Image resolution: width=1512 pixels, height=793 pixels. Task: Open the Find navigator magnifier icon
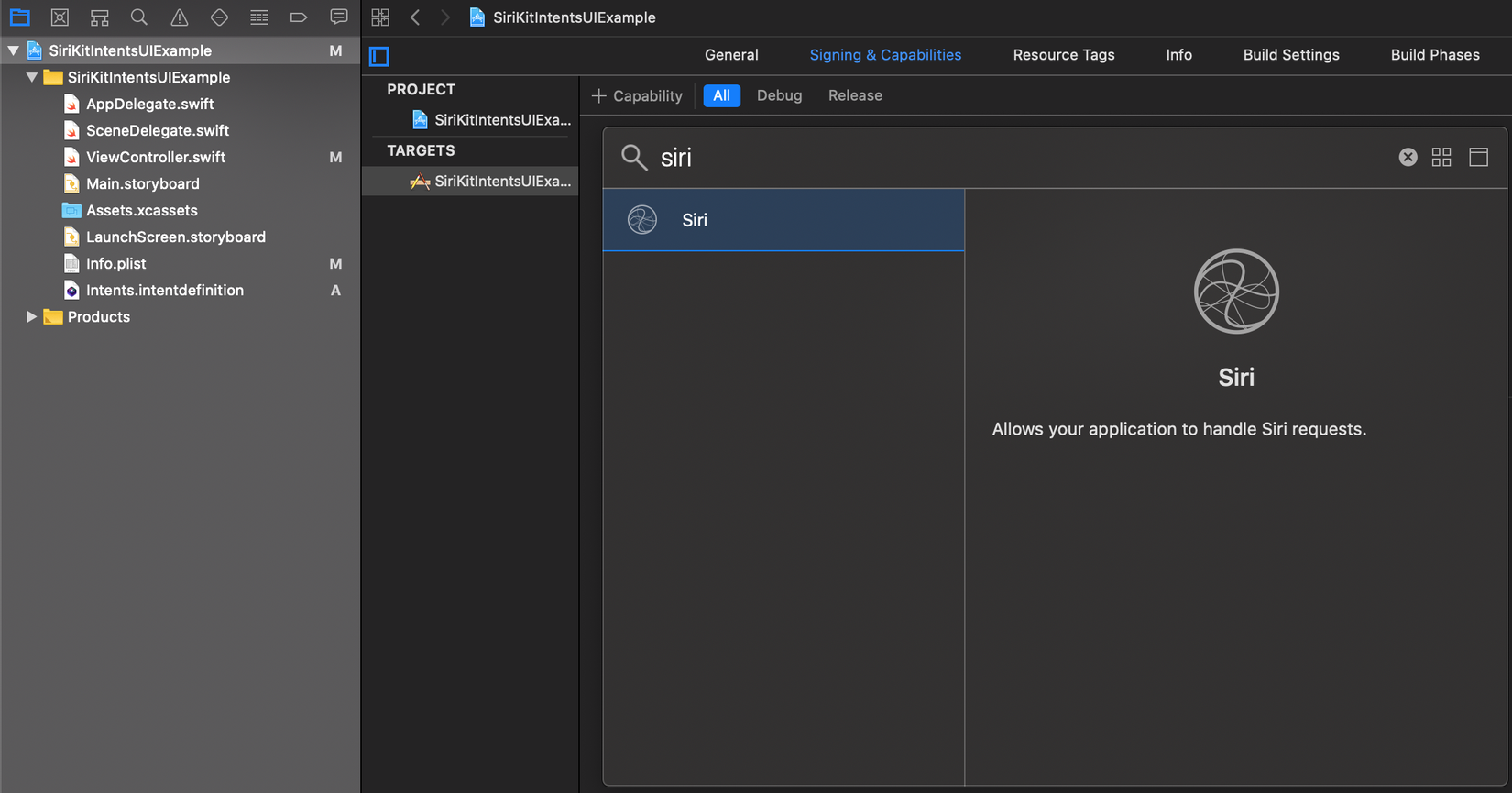139,17
